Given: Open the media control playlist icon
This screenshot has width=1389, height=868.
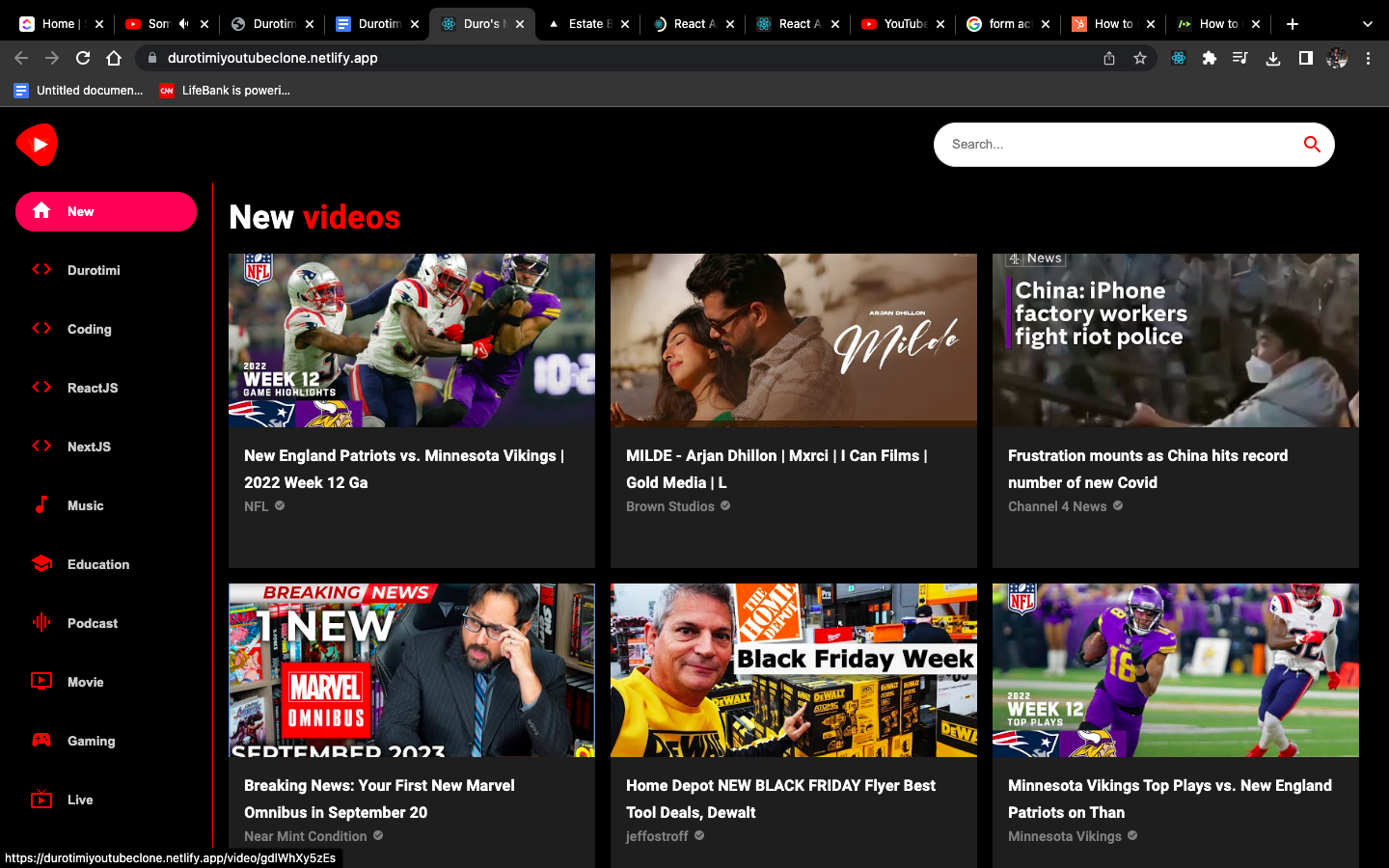Looking at the screenshot, I should 1241,58.
